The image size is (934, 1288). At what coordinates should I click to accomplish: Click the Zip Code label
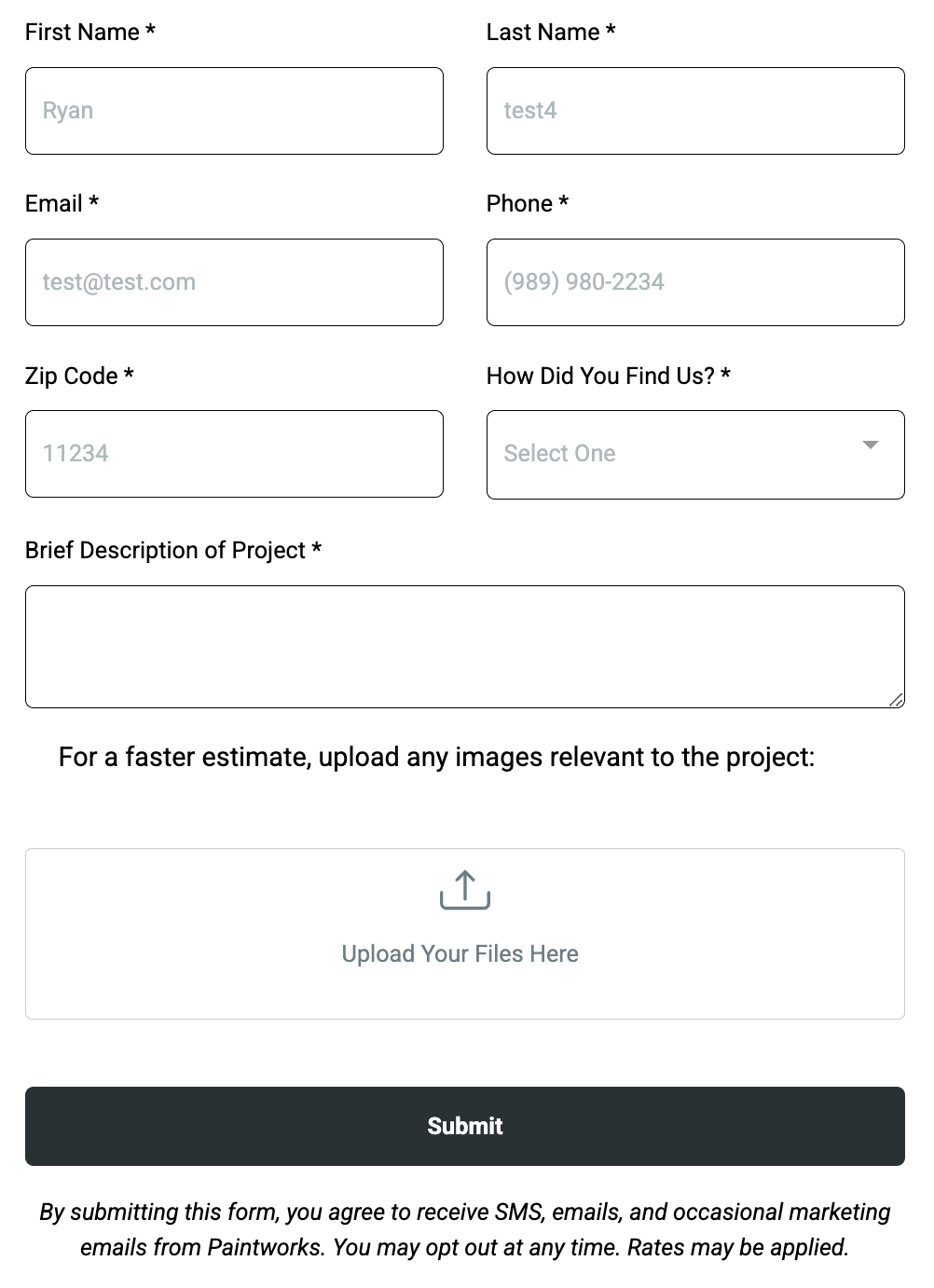coord(79,376)
